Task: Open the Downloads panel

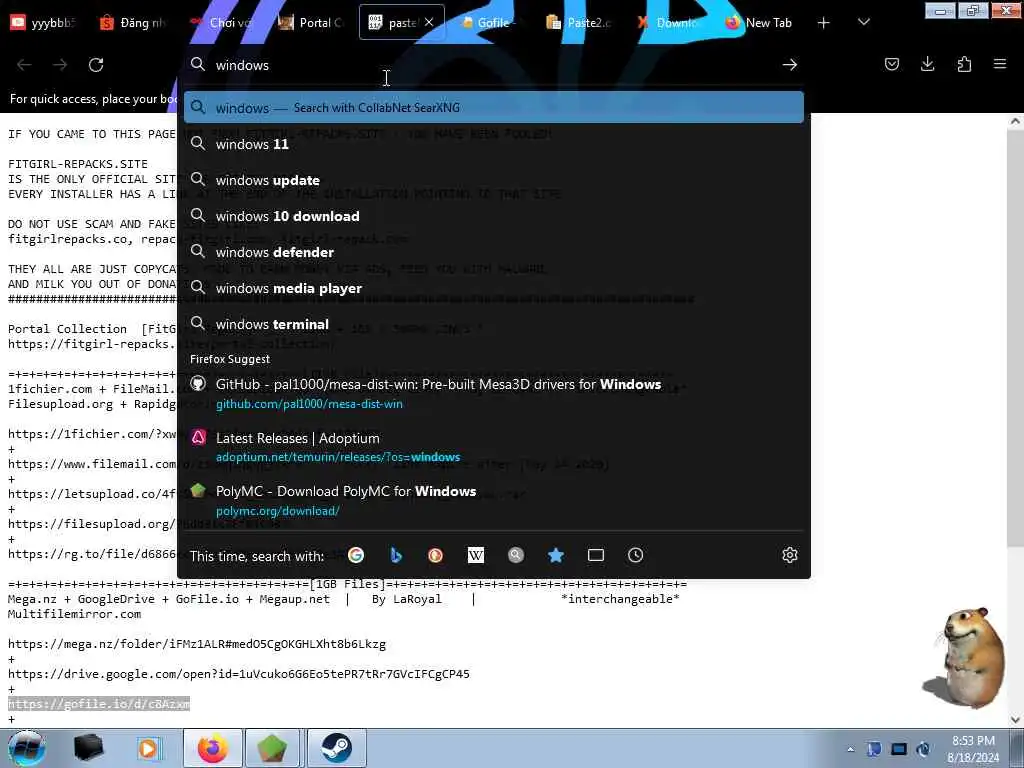Action: (x=927, y=64)
